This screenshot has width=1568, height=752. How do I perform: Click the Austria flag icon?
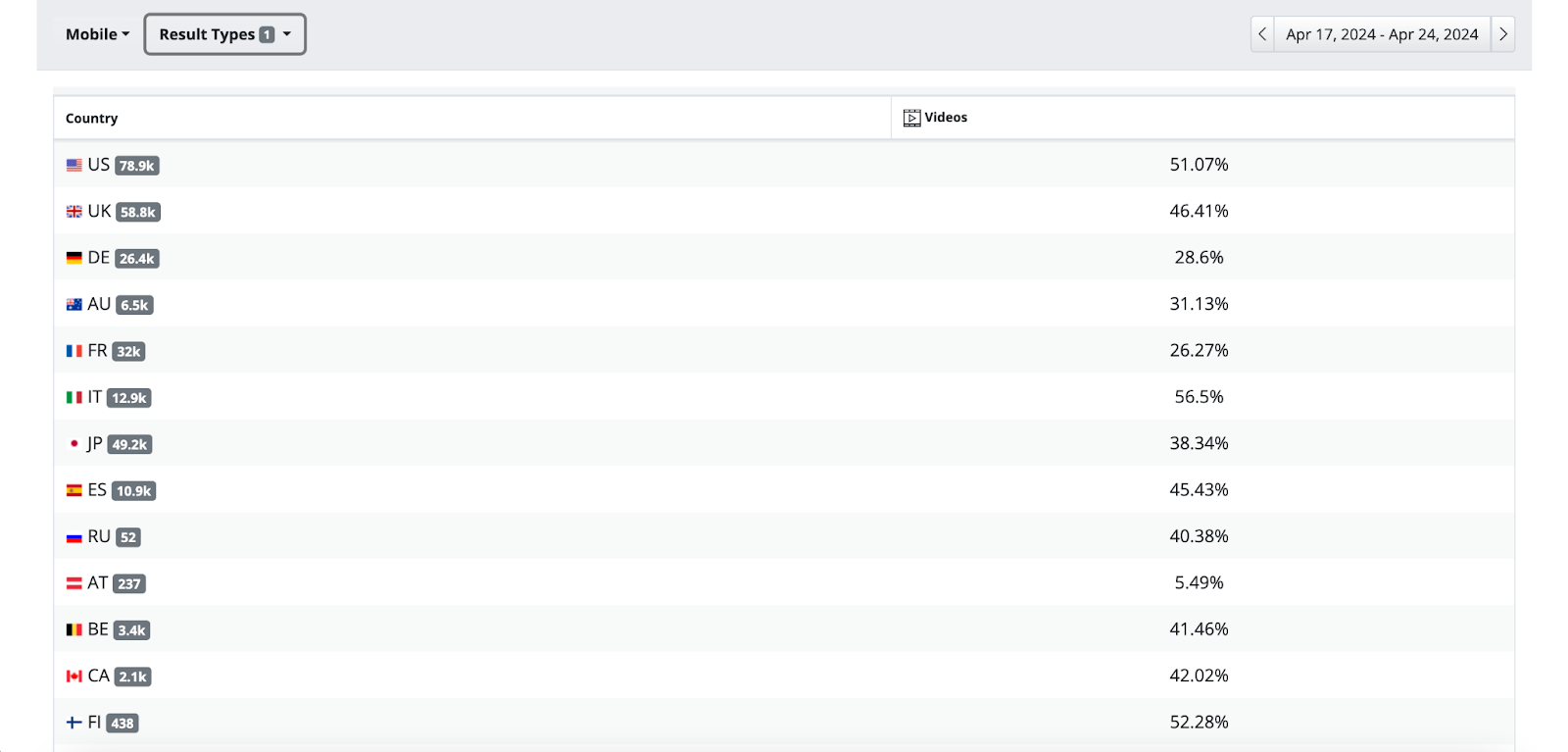74,583
